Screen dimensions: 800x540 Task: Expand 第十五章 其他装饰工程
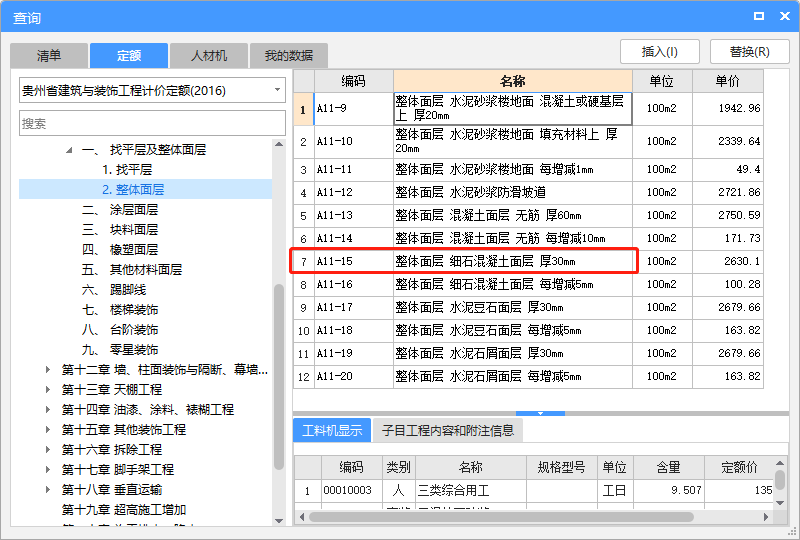coord(48,429)
